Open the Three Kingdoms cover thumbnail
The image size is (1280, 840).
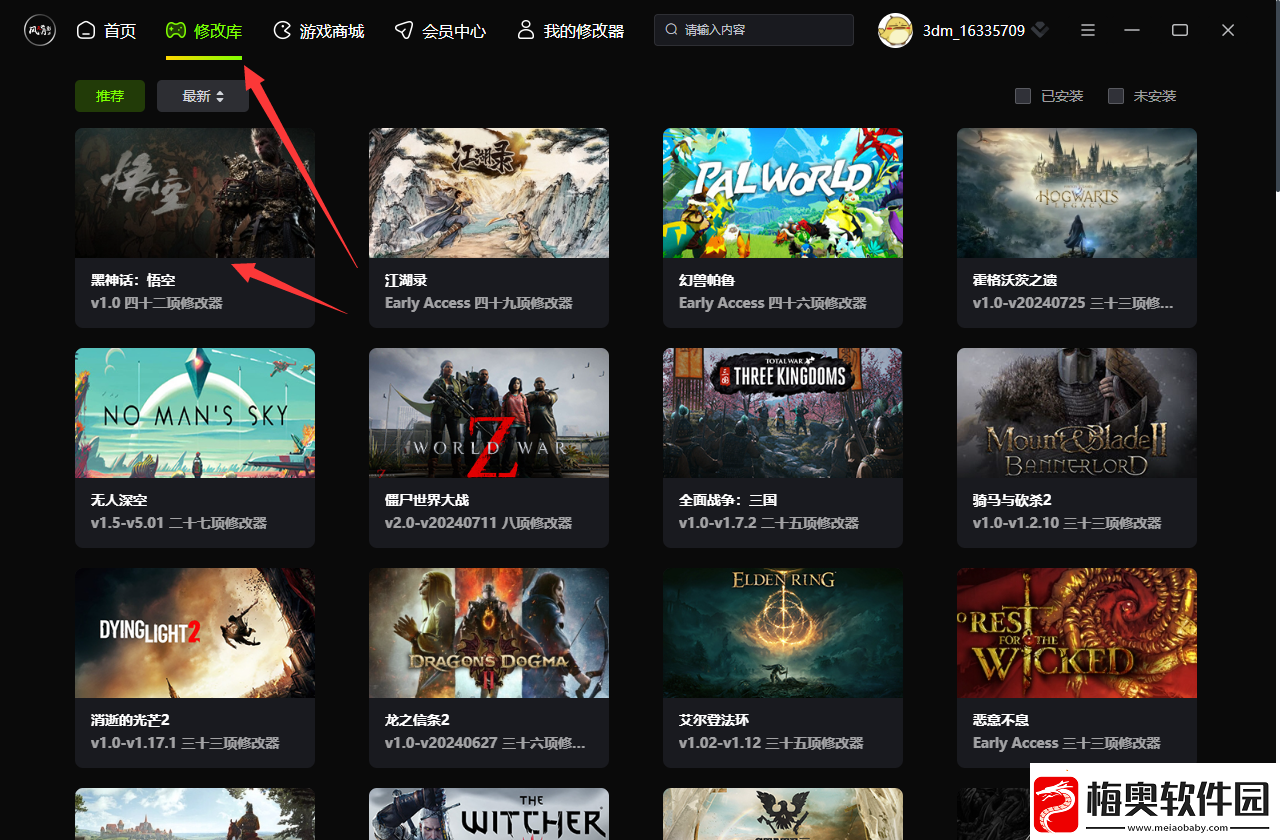[783, 413]
